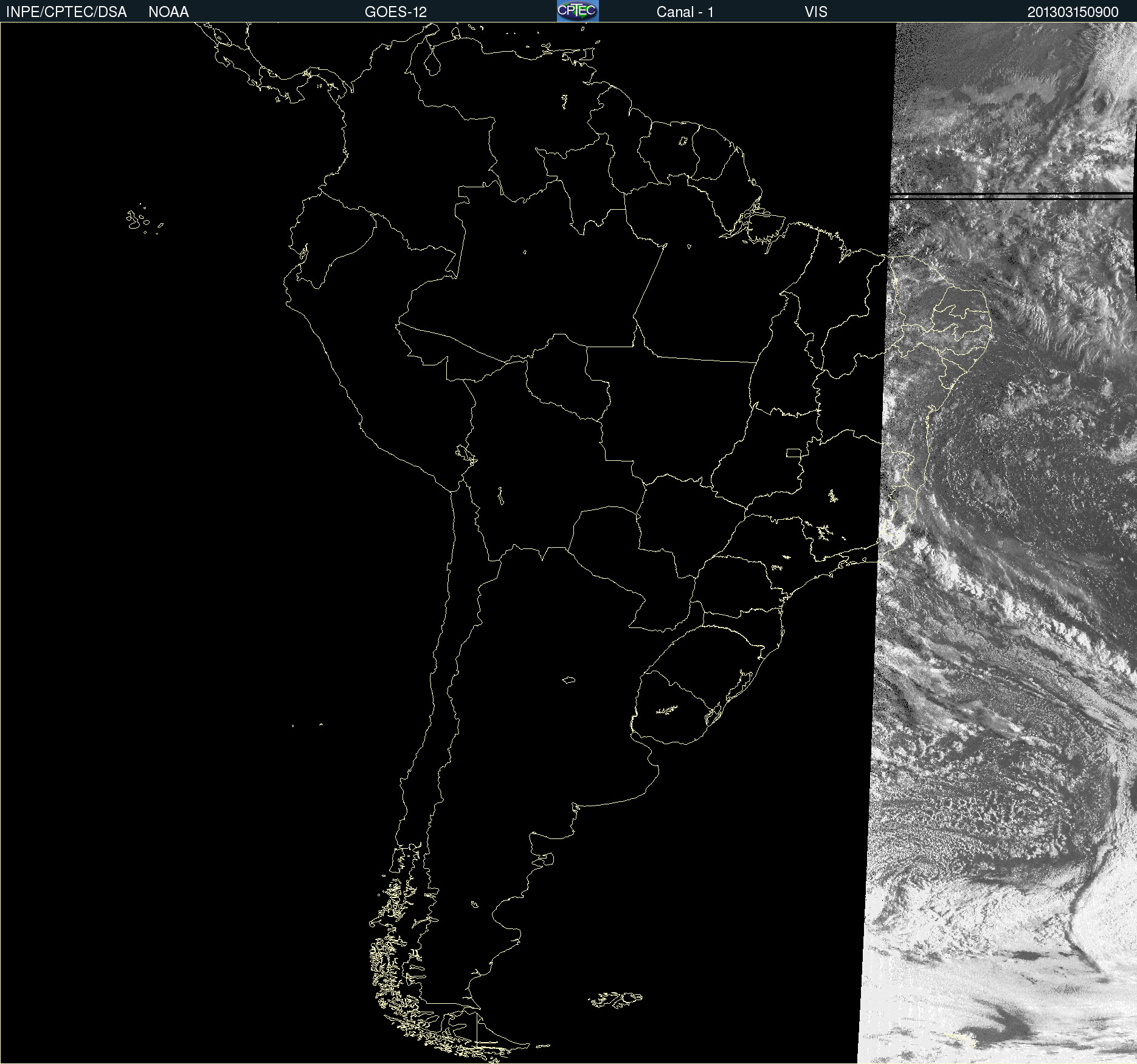Click the NOAA label in the header
The height and width of the screenshot is (1064, 1137).
click(168, 12)
